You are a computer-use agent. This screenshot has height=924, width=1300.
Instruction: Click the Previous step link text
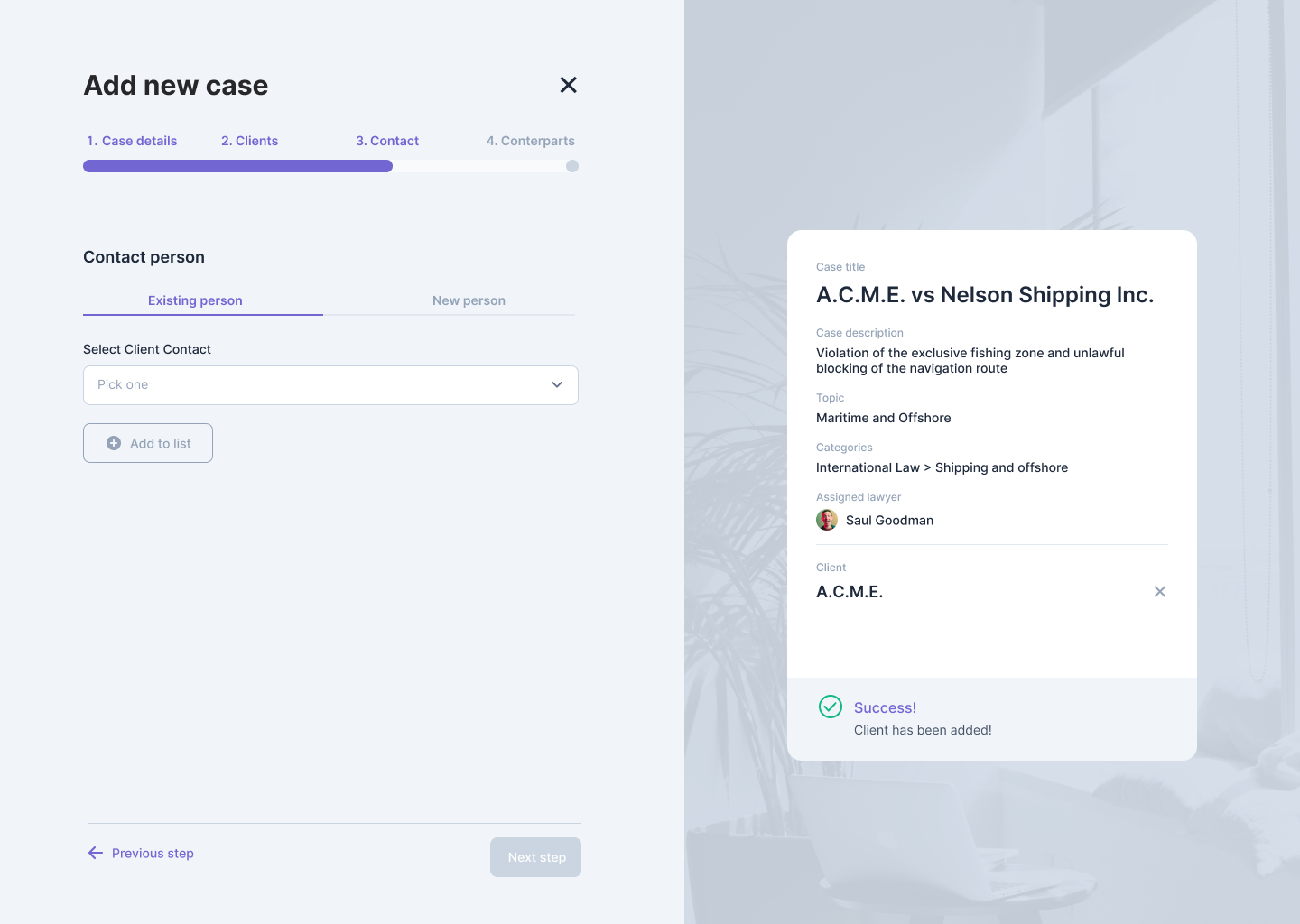(x=153, y=853)
